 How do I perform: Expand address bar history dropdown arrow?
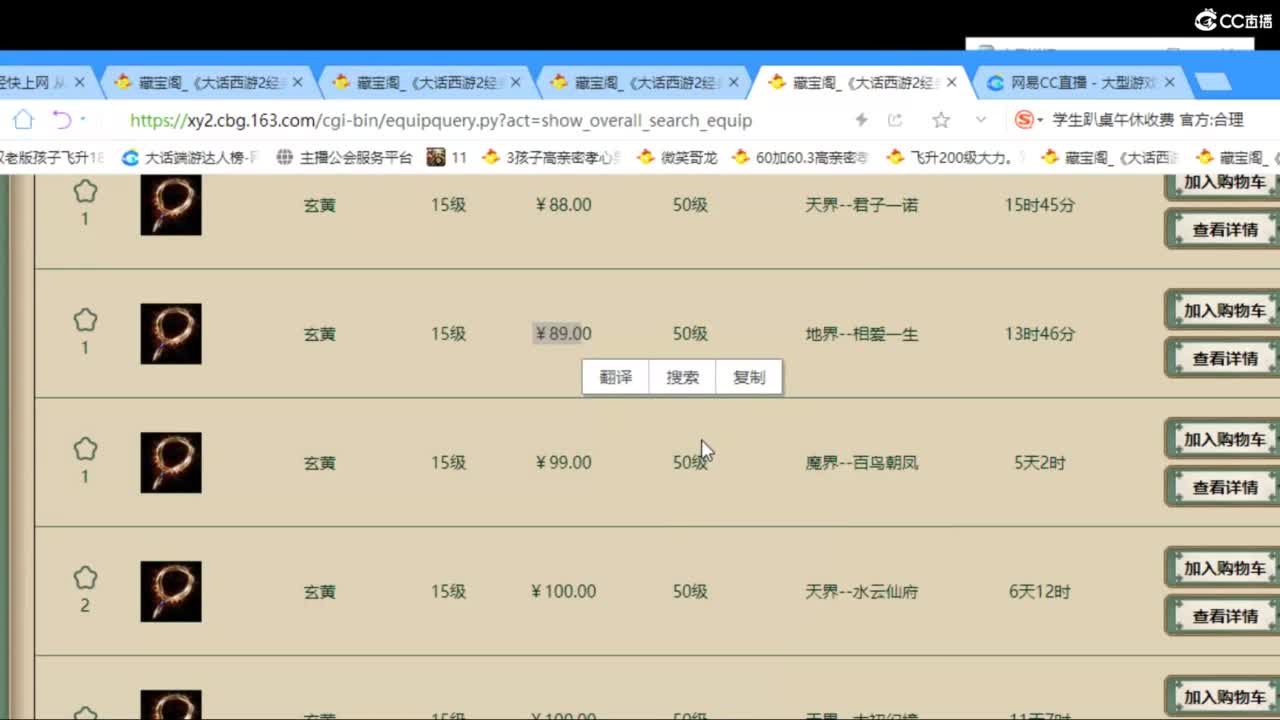pyautogui.click(x=981, y=120)
